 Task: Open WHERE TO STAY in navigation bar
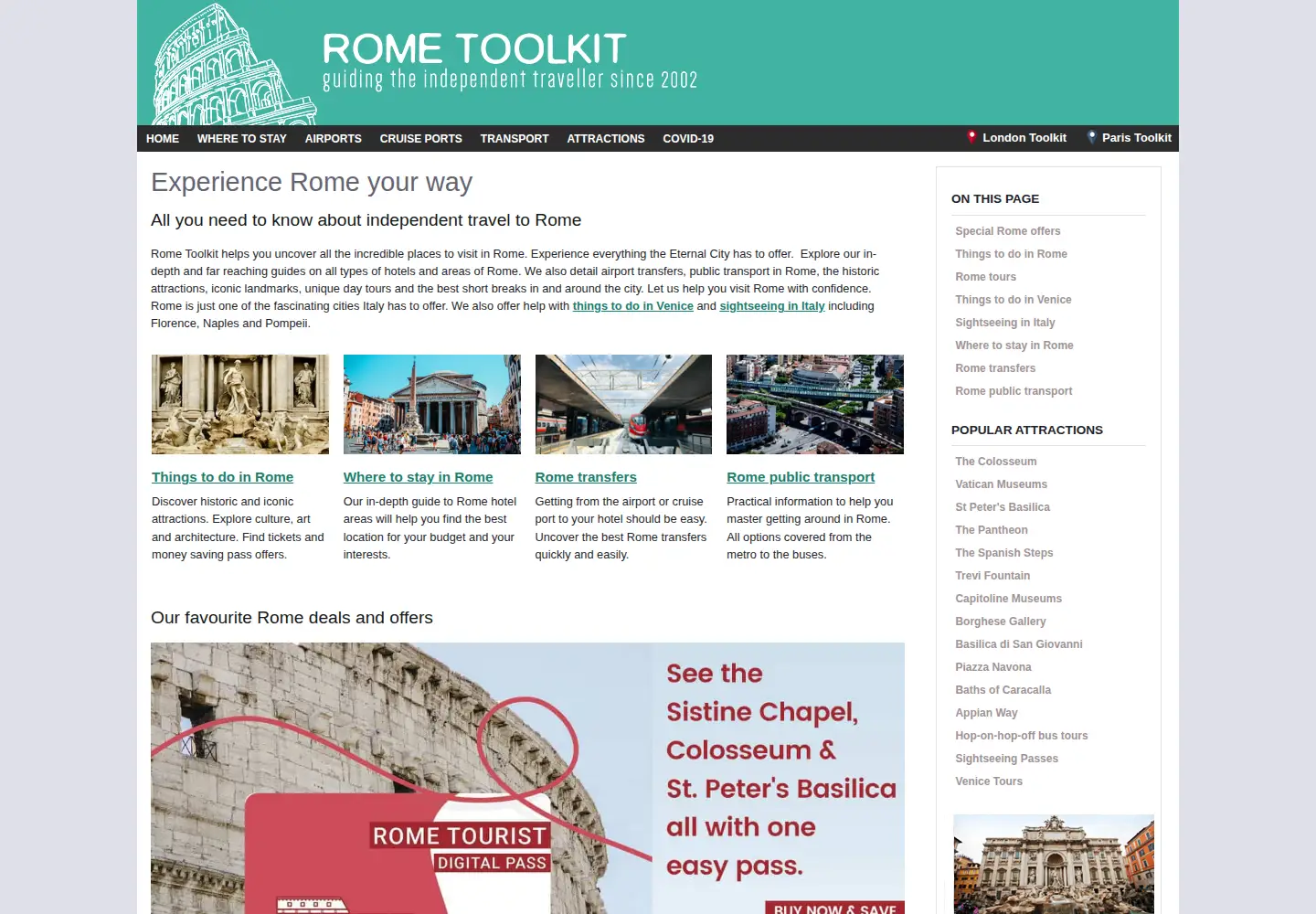242,139
